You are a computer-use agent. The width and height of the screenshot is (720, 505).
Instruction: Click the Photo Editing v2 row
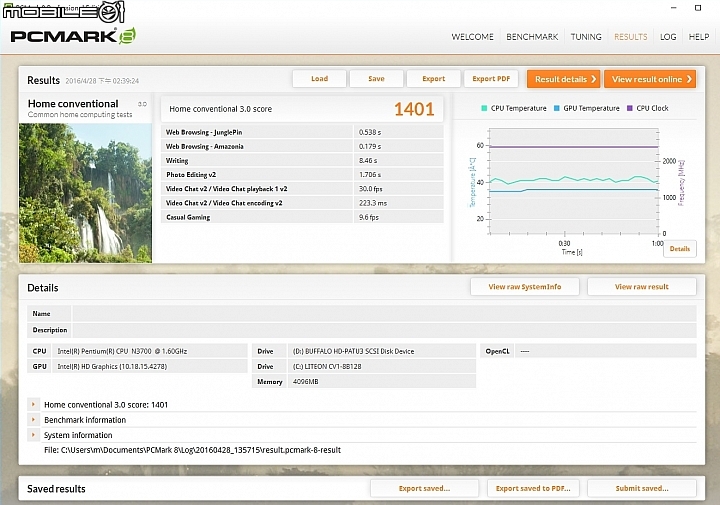[302, 174]
